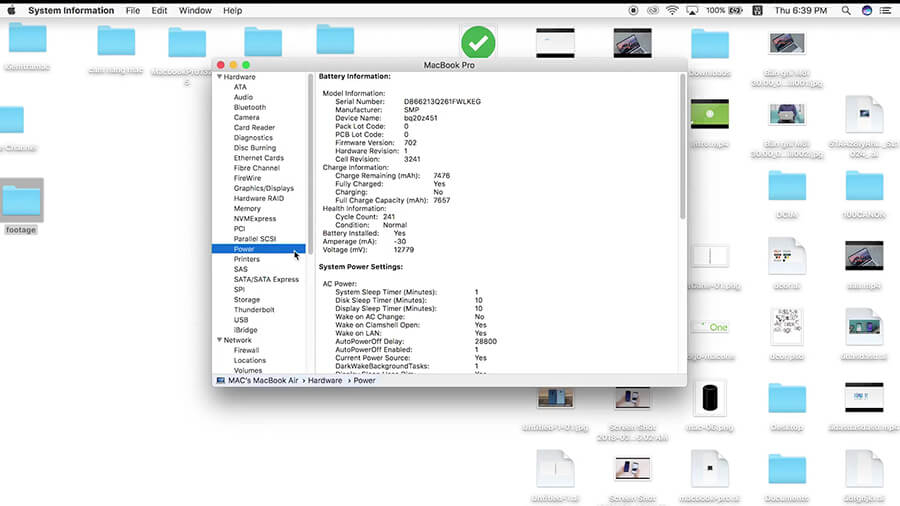Select Bluetooth in hardware list
The image size is (900, 506).
coord(249,107)
